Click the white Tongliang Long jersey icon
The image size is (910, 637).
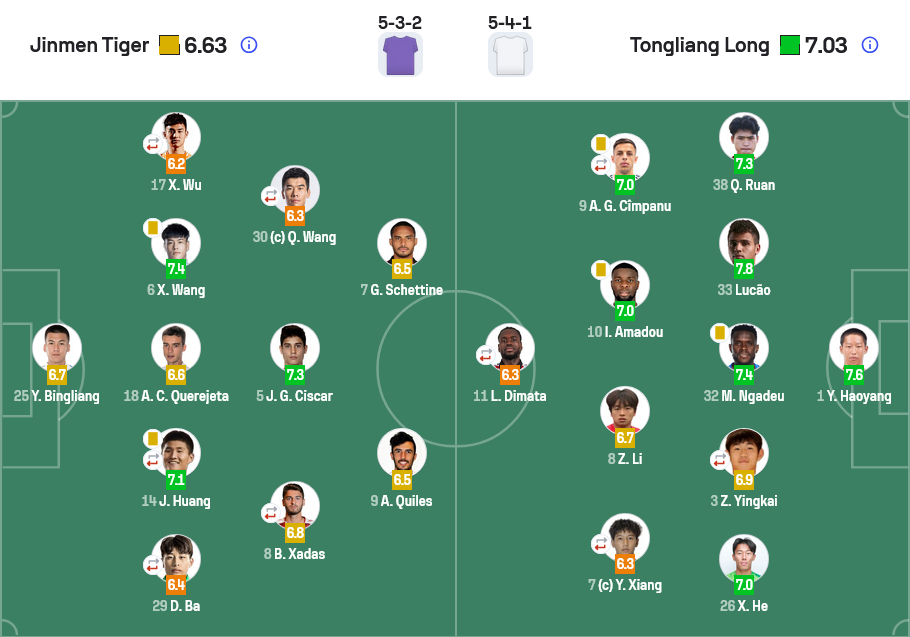510,54
